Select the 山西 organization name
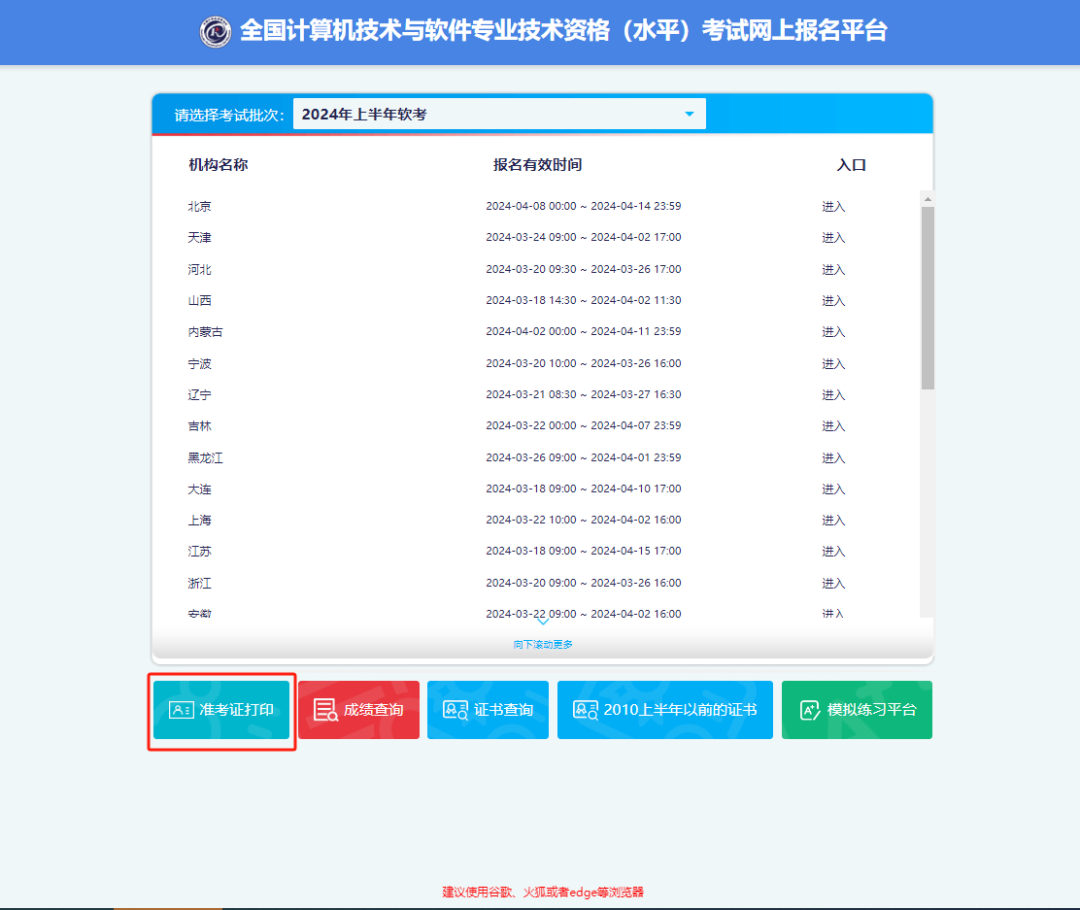The height and width of the screenshot is (910, 1080). coord(200,300)
